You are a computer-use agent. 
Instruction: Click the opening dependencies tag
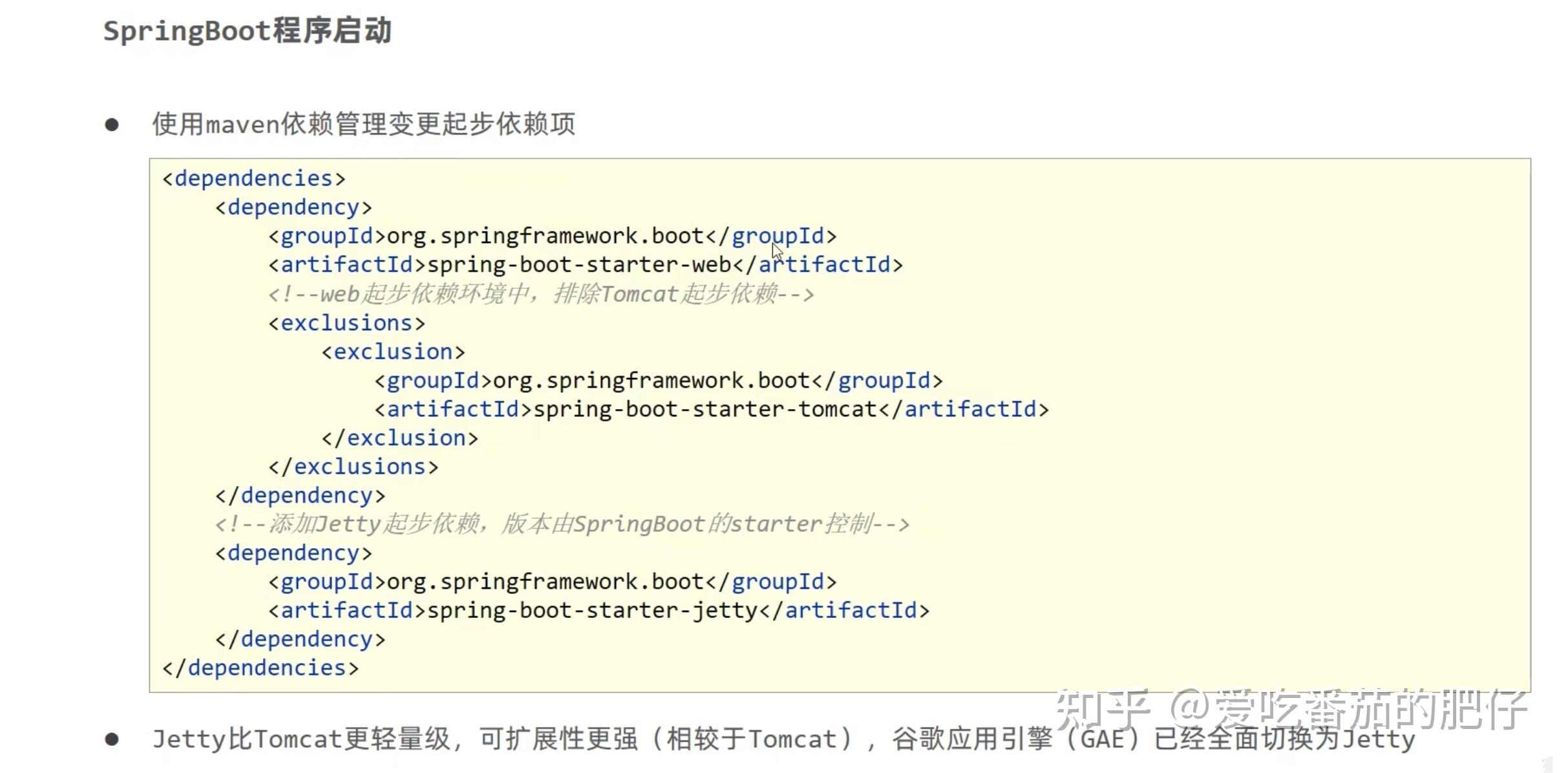point(254,178)
